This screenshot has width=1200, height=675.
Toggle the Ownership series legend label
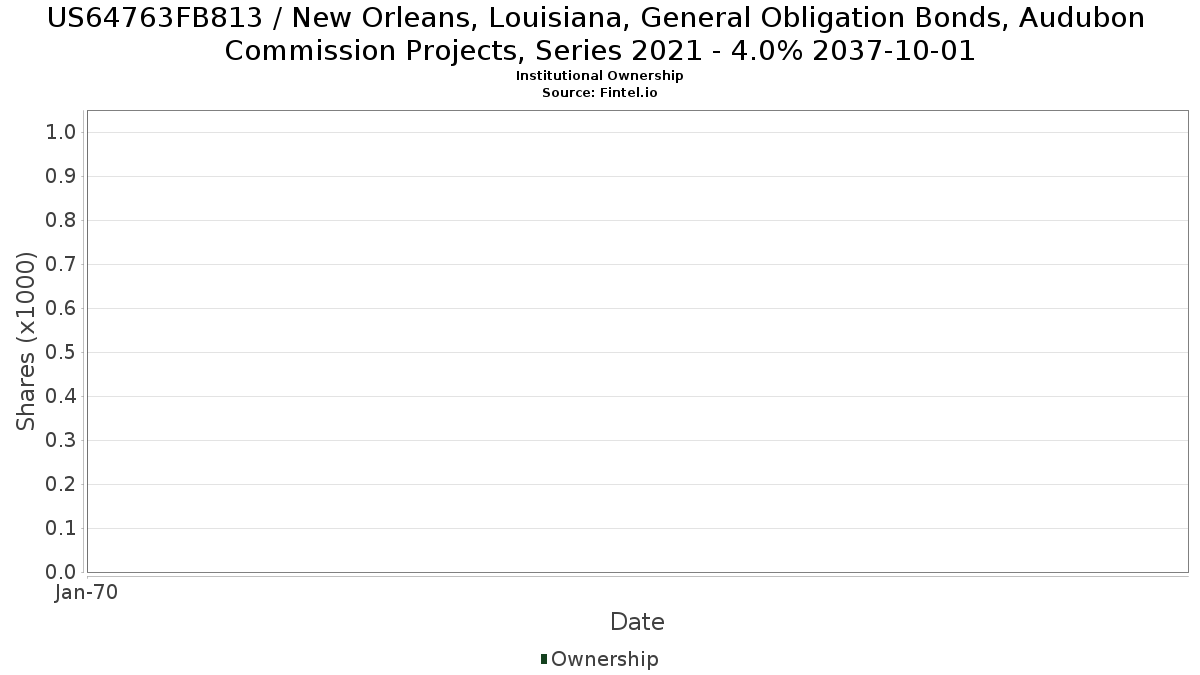(604, 659)
